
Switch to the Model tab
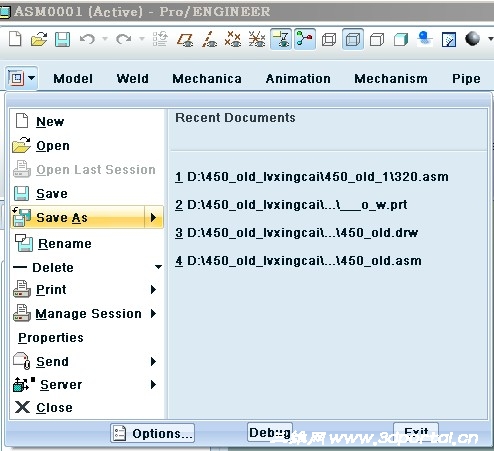(x=73, y=79)
